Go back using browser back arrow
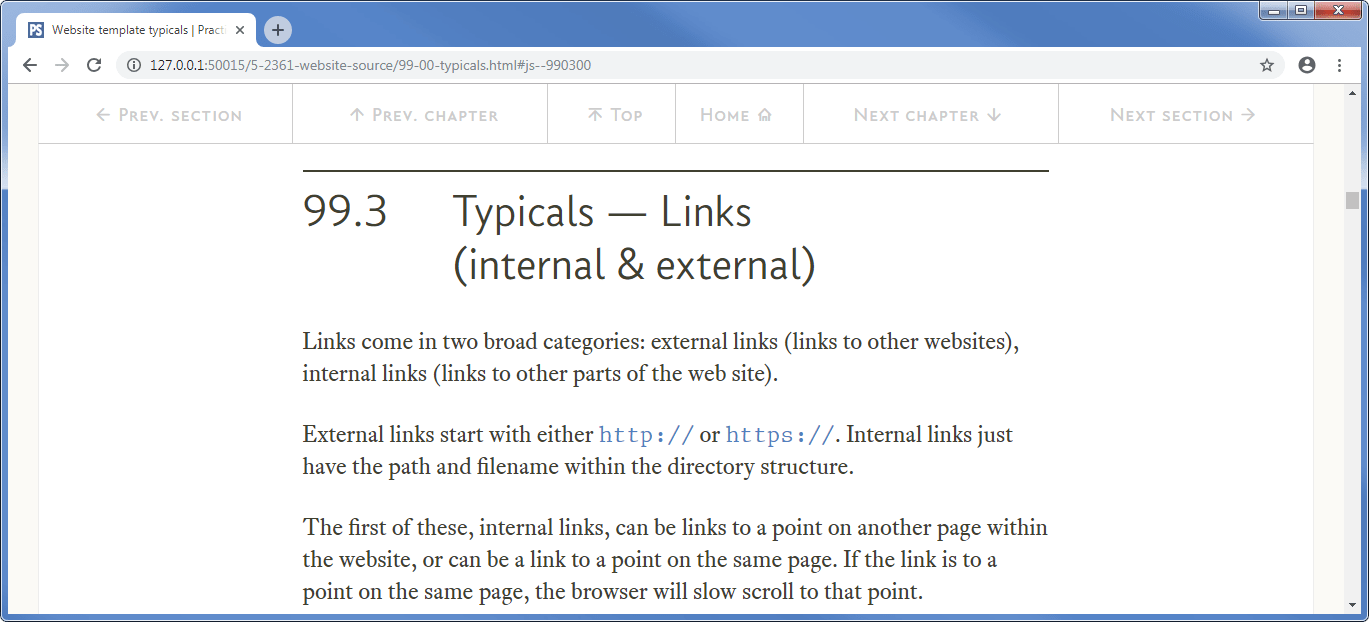This screenshot has width=1369, height=622. point(30,65)
